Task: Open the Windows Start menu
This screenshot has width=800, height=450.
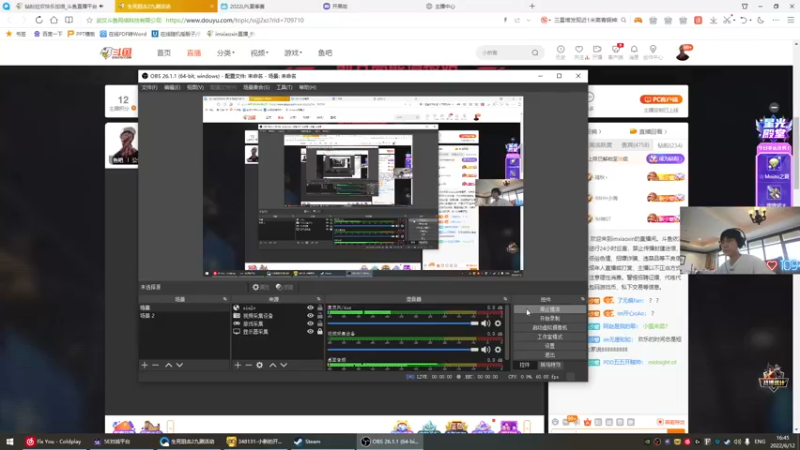Action: 9,441
